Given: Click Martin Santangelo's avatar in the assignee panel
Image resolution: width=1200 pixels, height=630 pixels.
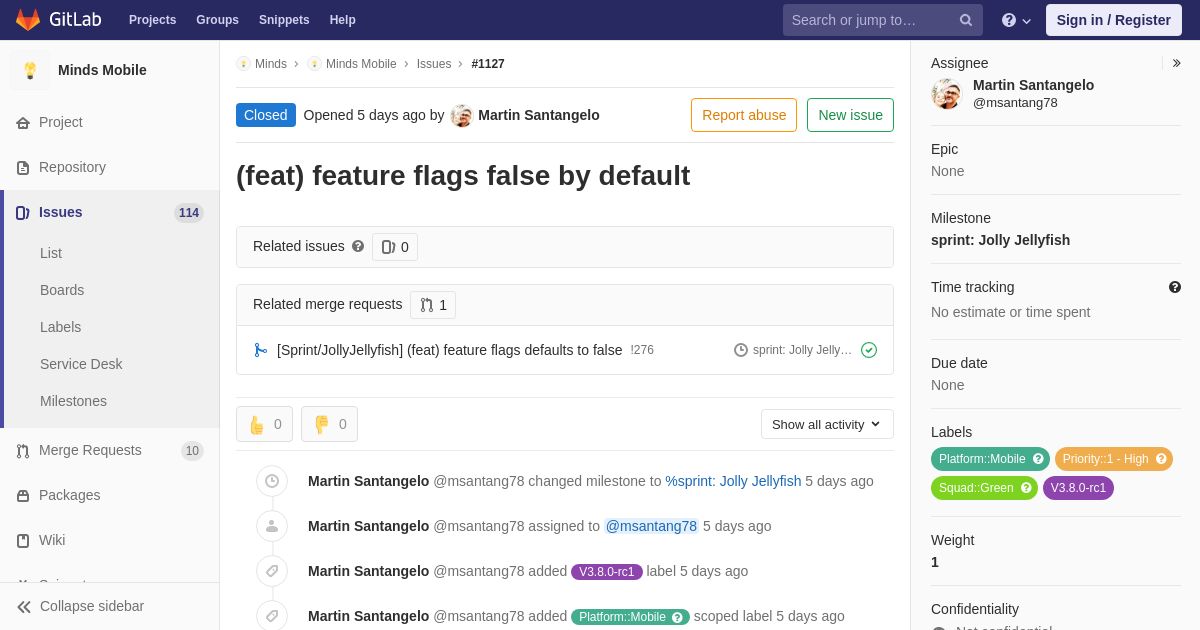Looking at the screenshot, I should click(946, 94).
